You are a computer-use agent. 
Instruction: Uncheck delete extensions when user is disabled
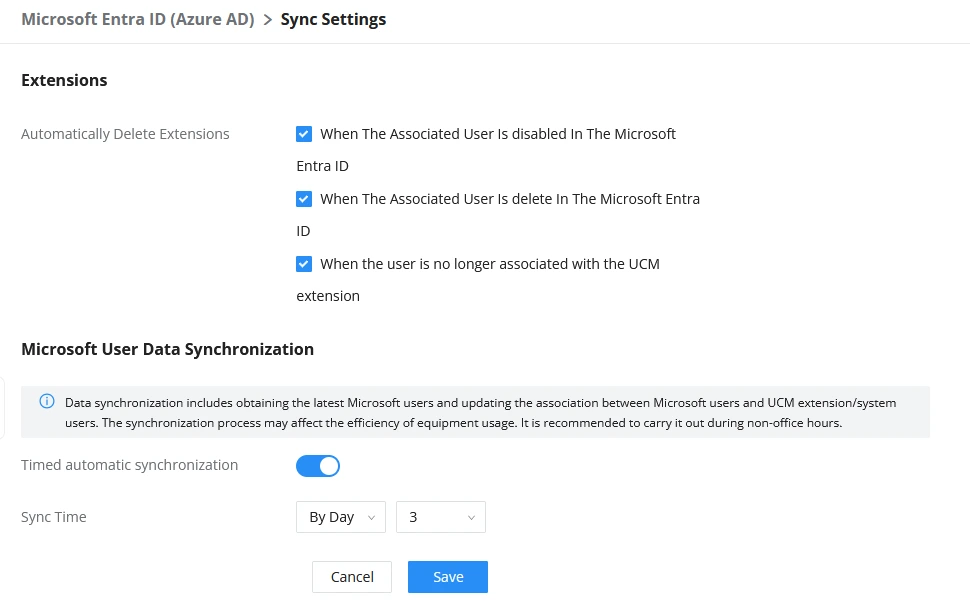tap(304, 134)
